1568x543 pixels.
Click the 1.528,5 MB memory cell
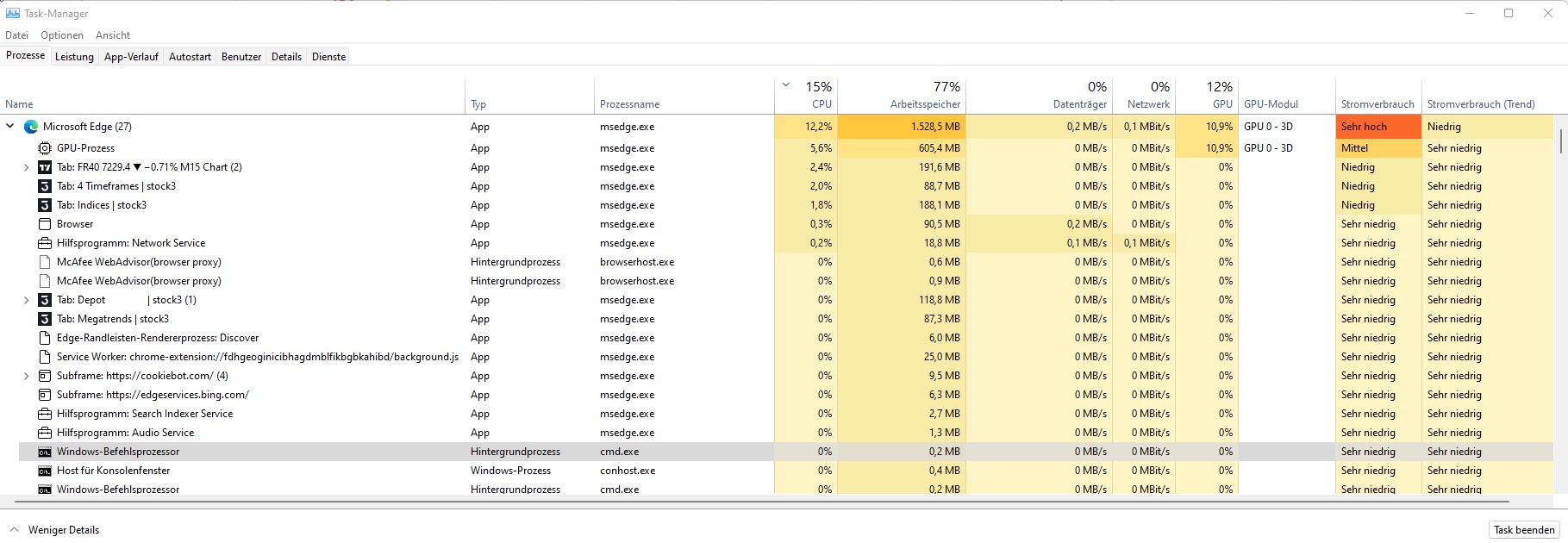click(x=901, y=127)
